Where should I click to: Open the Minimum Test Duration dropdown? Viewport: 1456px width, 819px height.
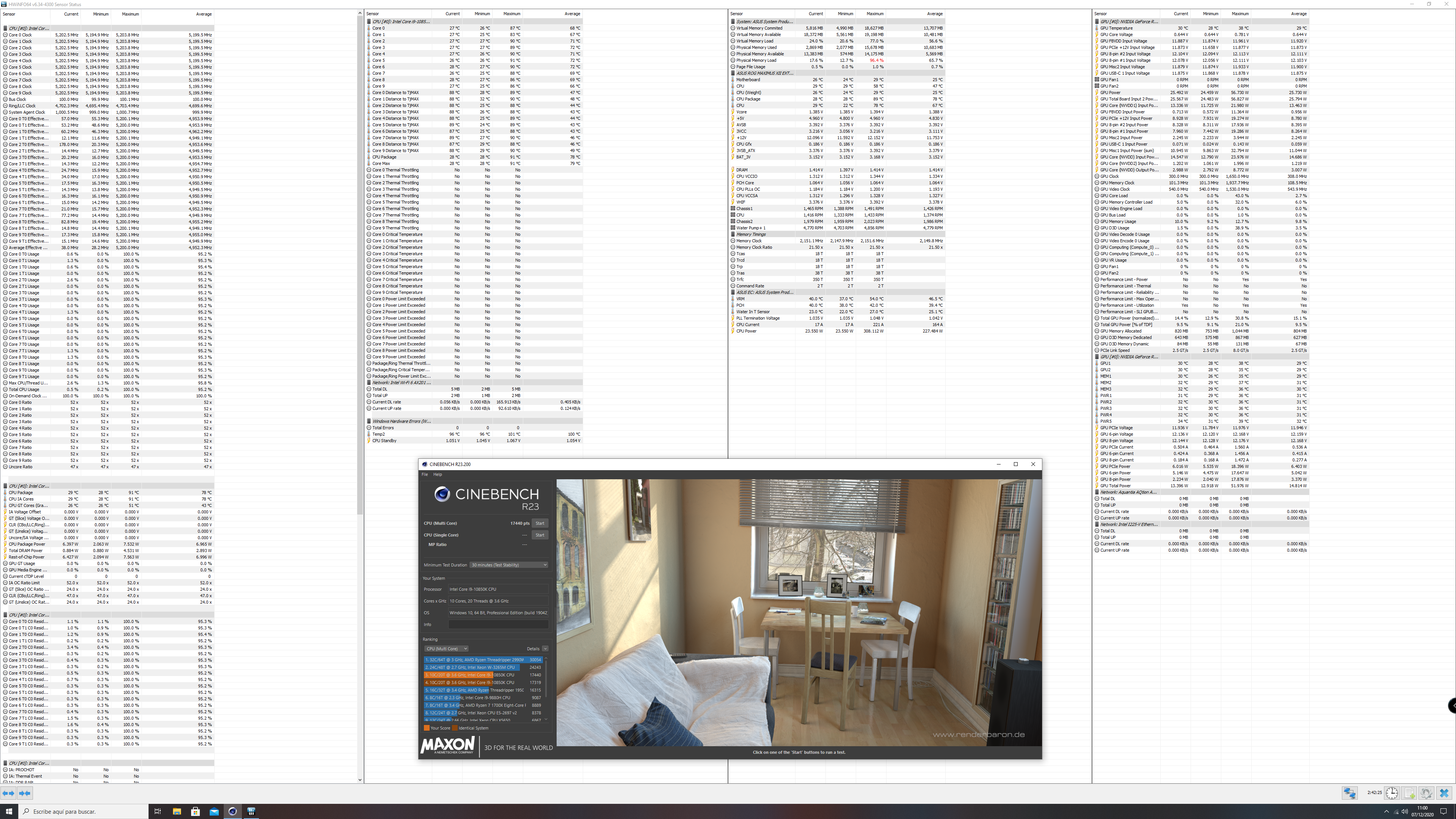509,565
